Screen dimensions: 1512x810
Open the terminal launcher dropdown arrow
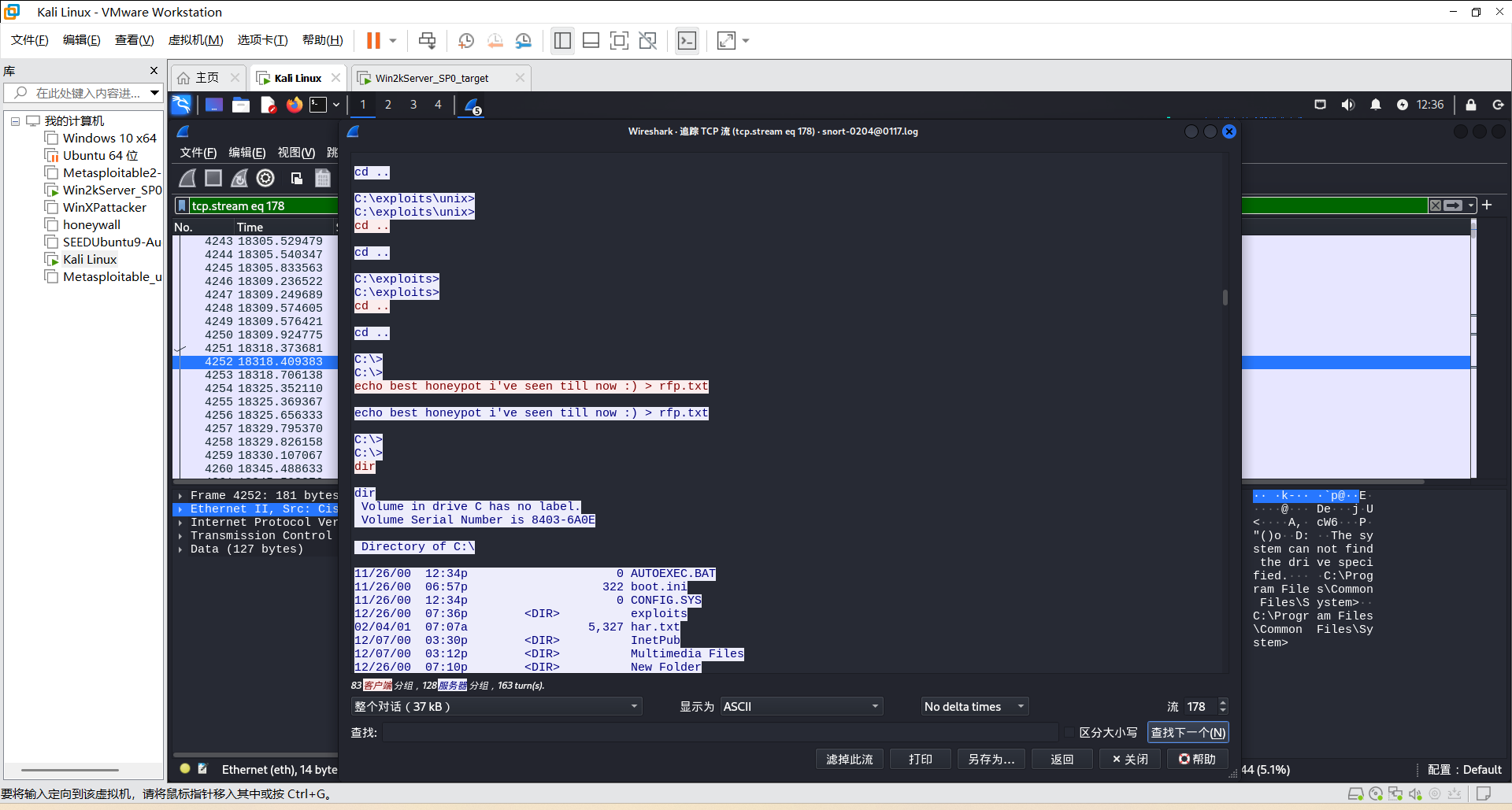pos(336,105)
